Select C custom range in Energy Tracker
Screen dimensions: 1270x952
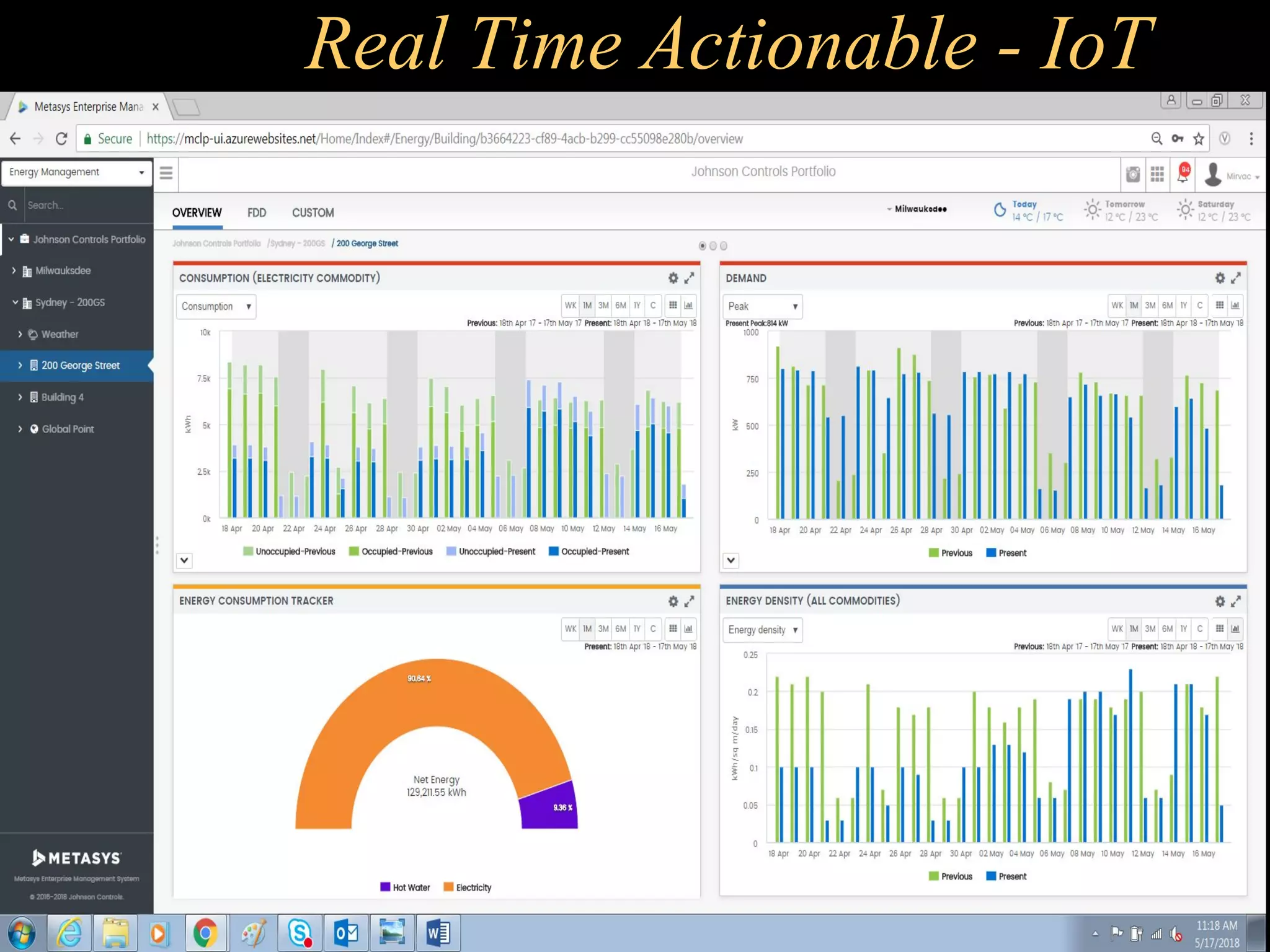click(x=653, y=628)
